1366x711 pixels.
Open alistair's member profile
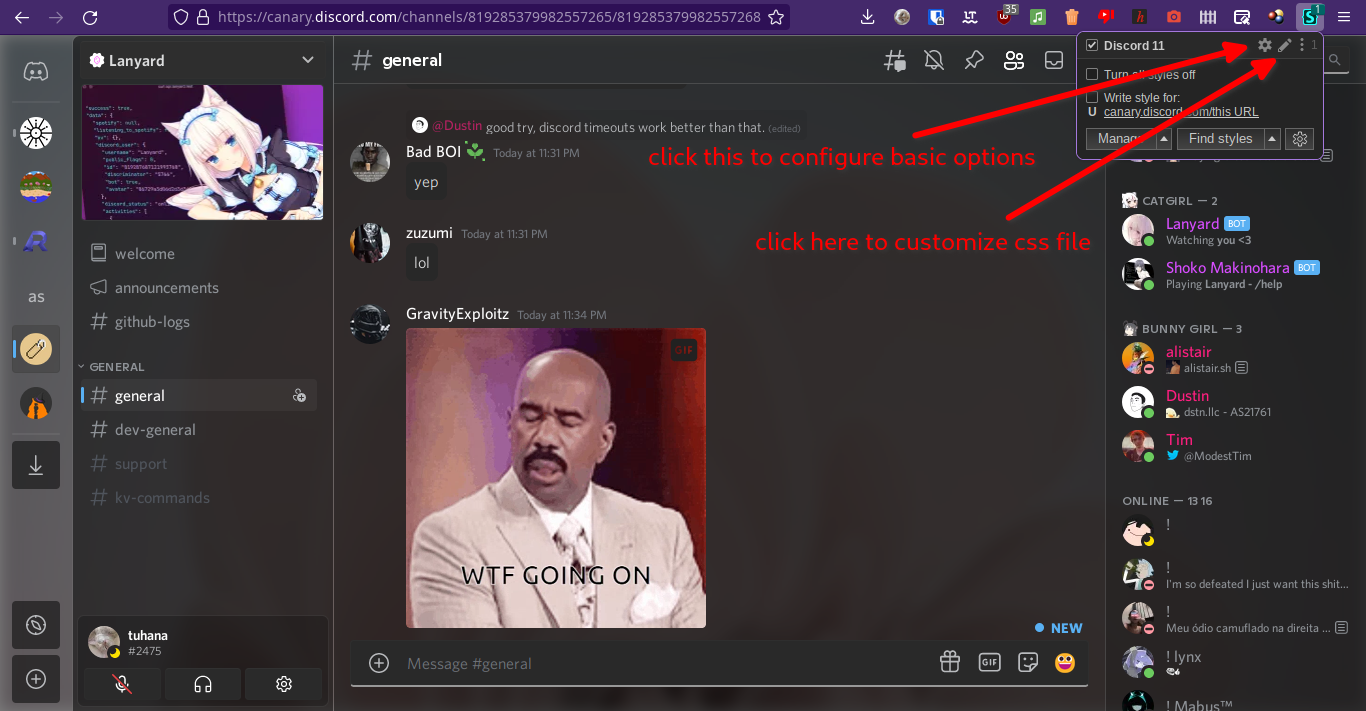(x=1236, y=359)
